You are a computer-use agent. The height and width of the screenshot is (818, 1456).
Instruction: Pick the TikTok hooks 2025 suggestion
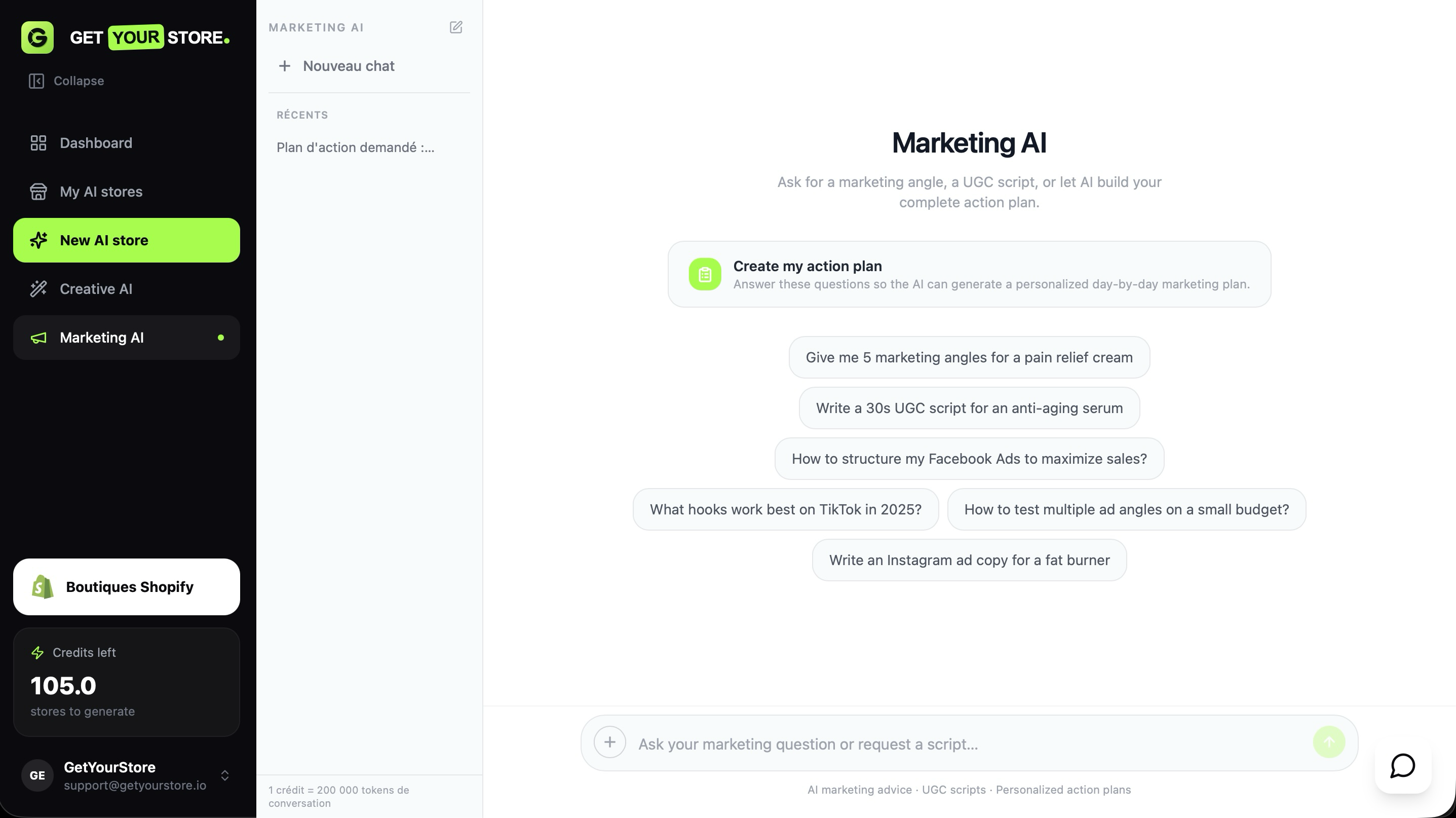click(786, 509)
